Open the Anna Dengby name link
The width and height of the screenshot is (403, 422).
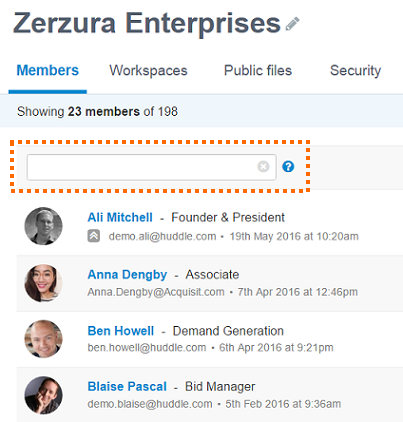tap(127, 275)
